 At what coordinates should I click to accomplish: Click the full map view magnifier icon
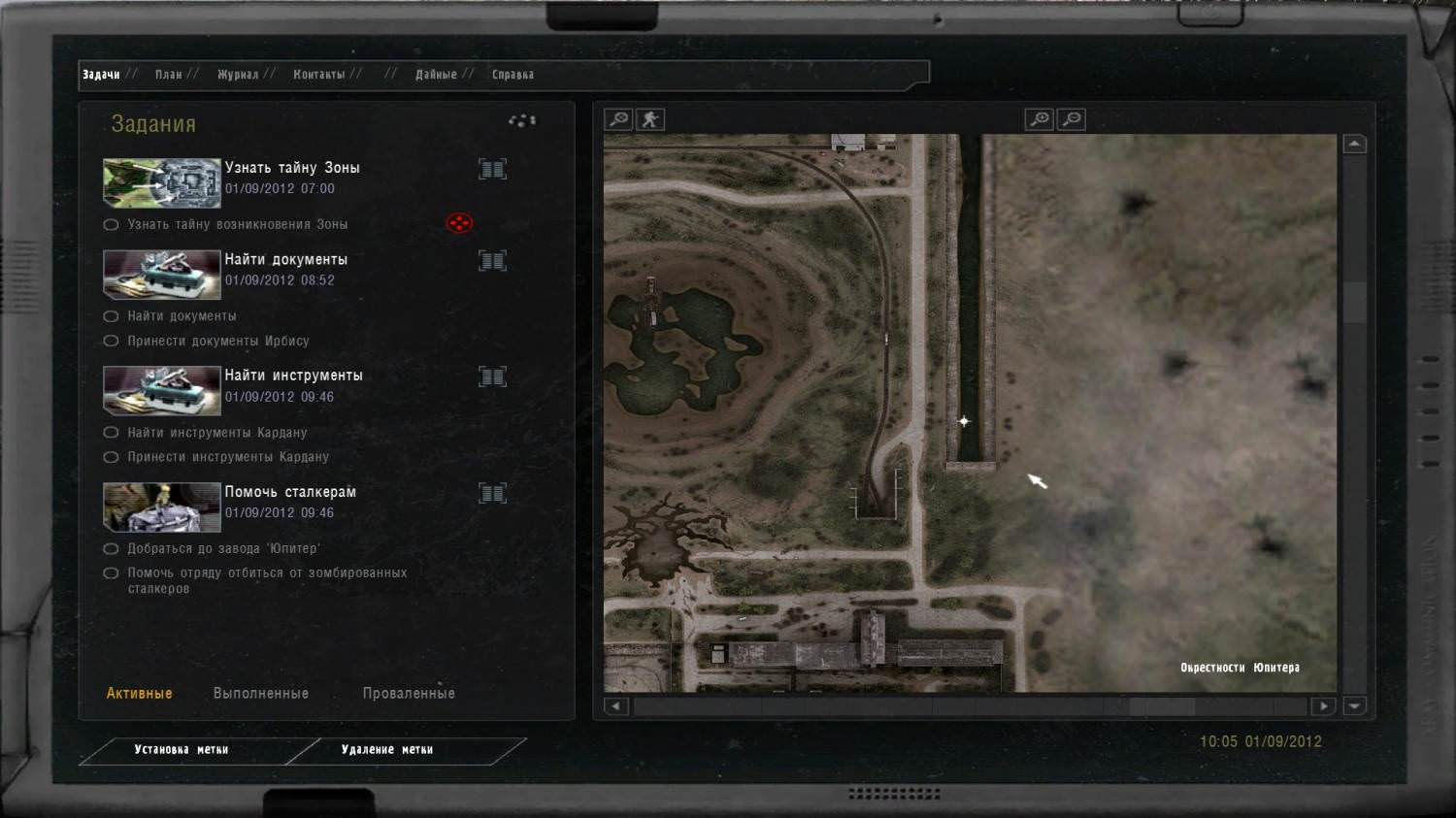pyautogui.click(x=618, y=119)
